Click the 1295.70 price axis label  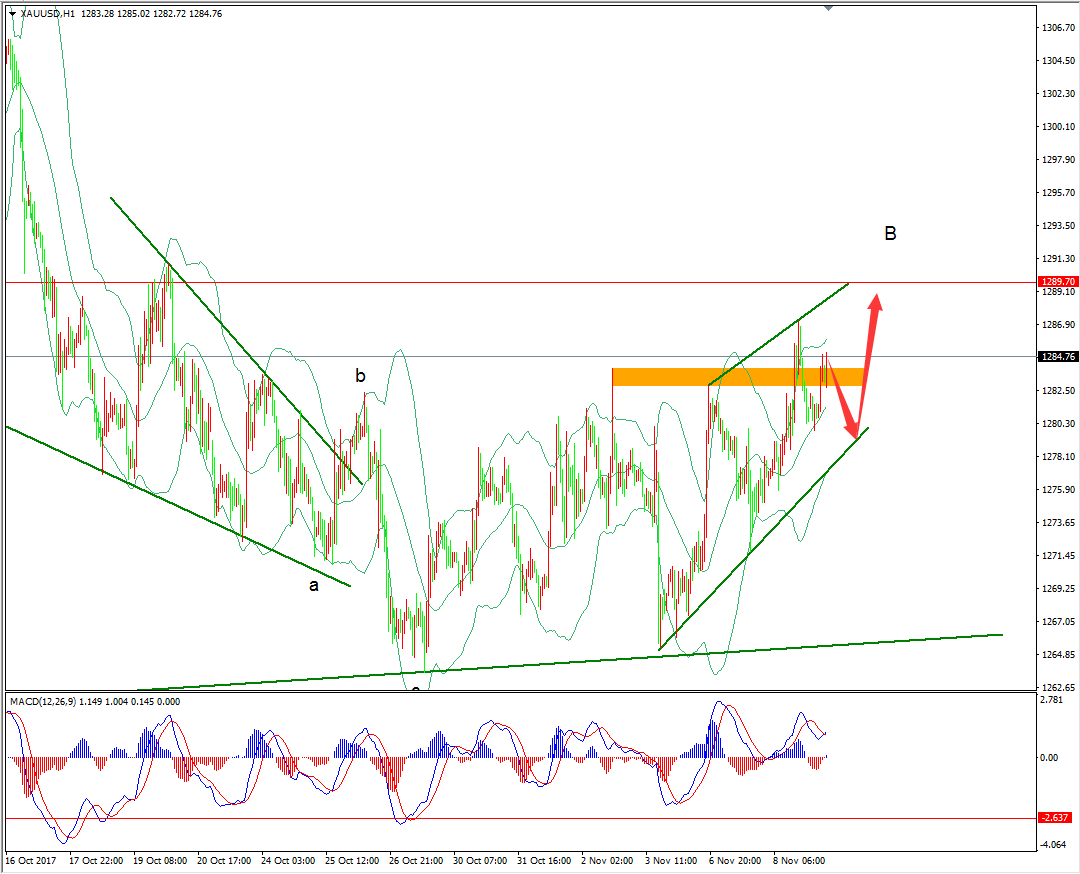(1059, 193)
